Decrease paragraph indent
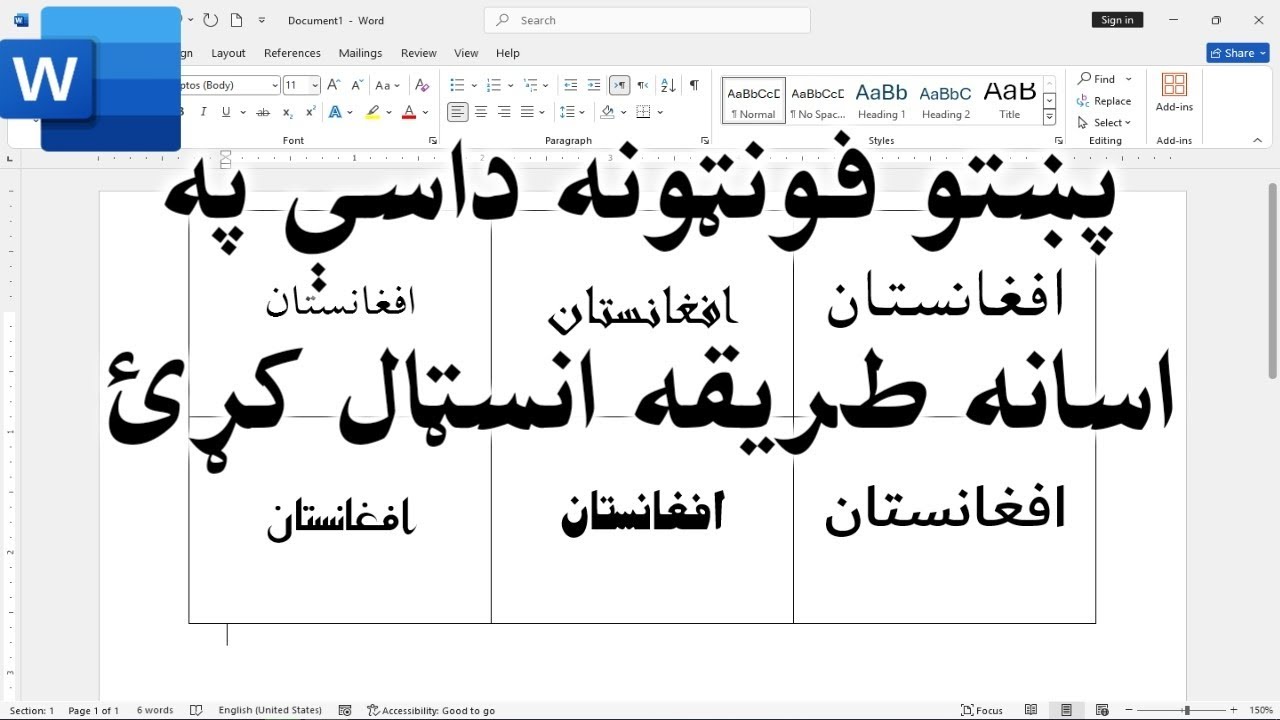 pos(571,85)
